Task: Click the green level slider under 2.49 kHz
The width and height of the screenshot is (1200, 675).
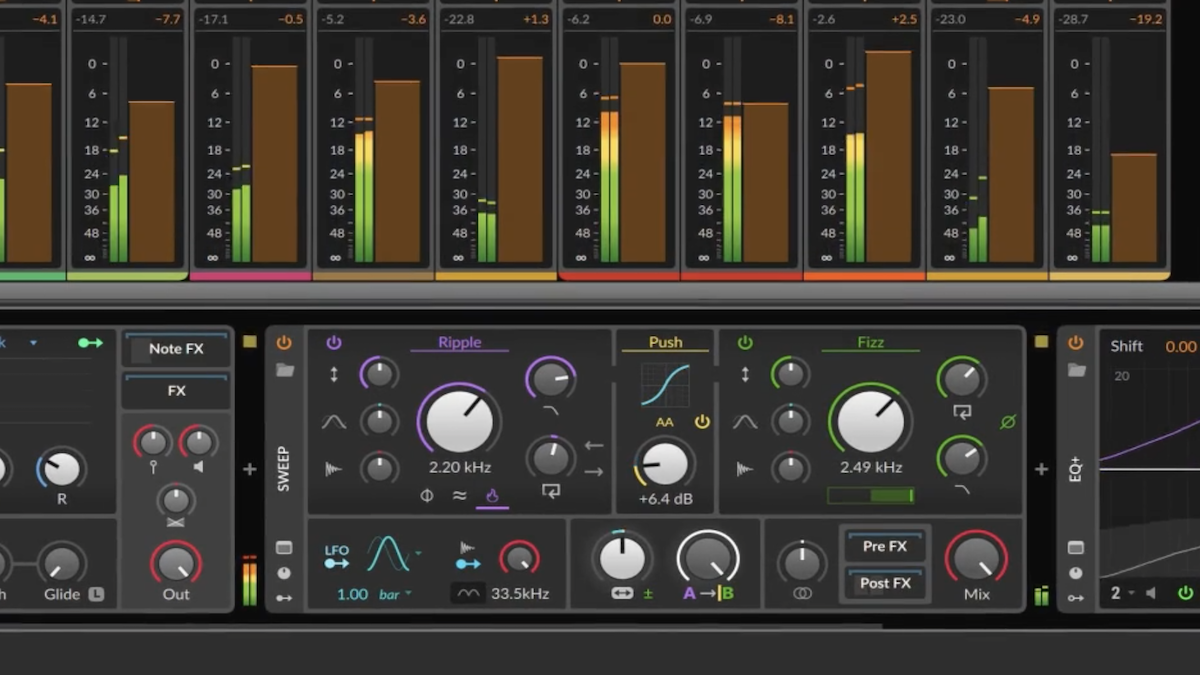Action: point(871,493)
